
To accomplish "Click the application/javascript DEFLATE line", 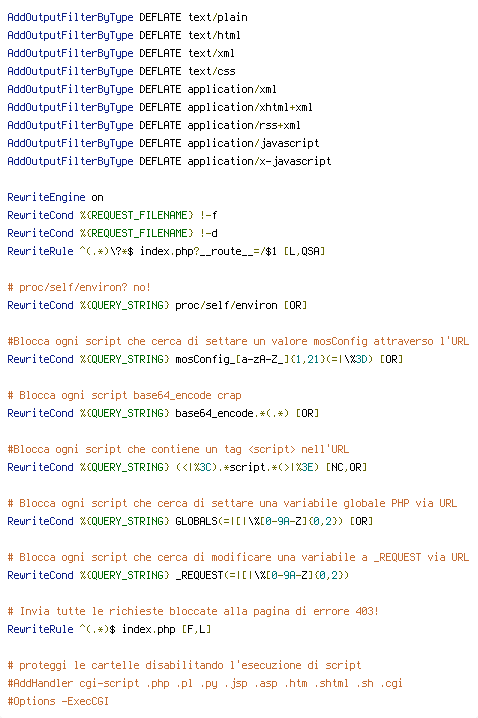I will point(163,143).
